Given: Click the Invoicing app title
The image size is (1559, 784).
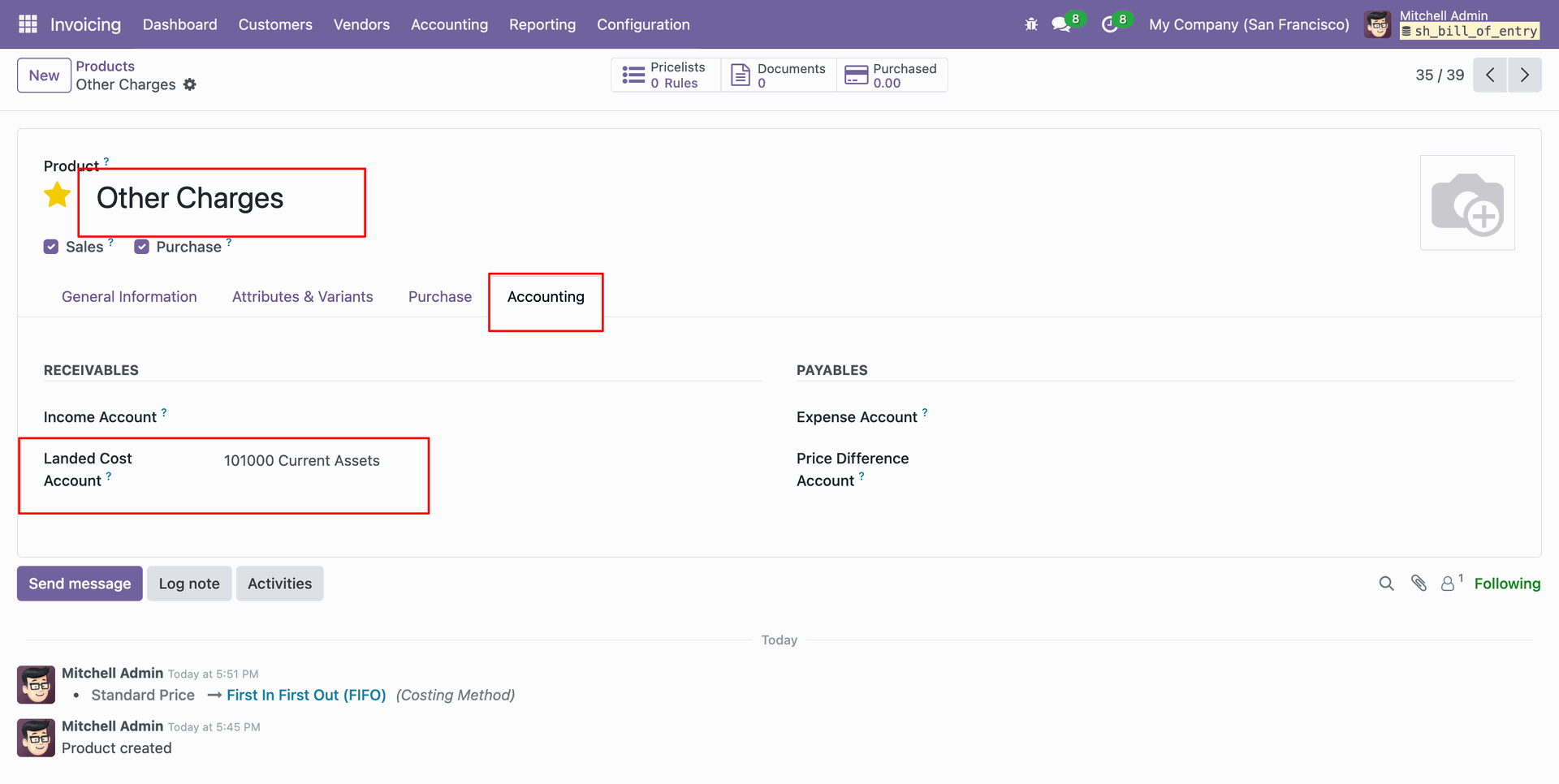Looking at the screenshot, I should (85, 24).
